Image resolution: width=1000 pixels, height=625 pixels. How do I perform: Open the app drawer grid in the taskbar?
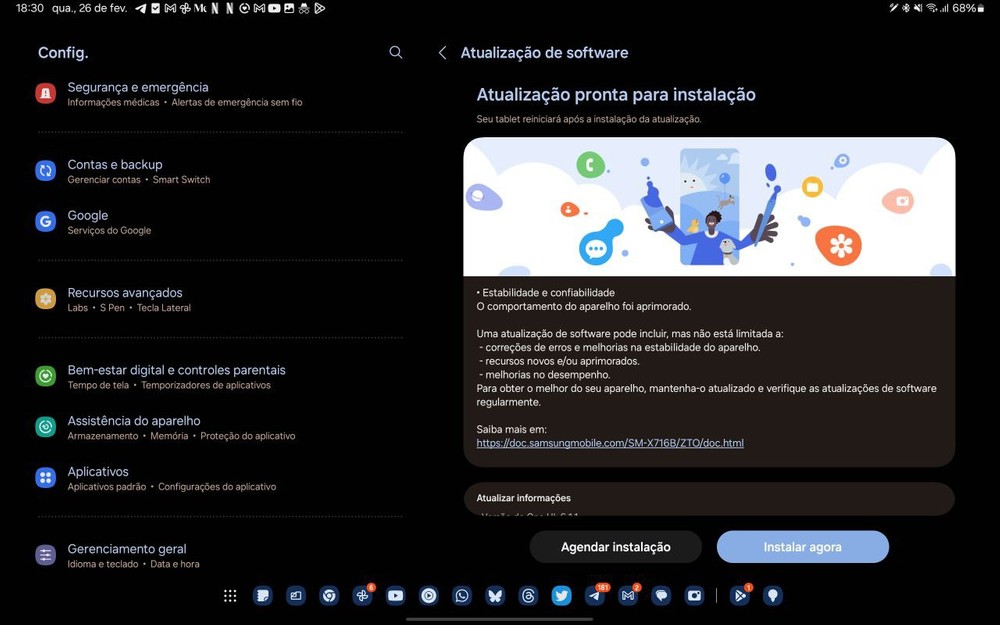[230, 596]
